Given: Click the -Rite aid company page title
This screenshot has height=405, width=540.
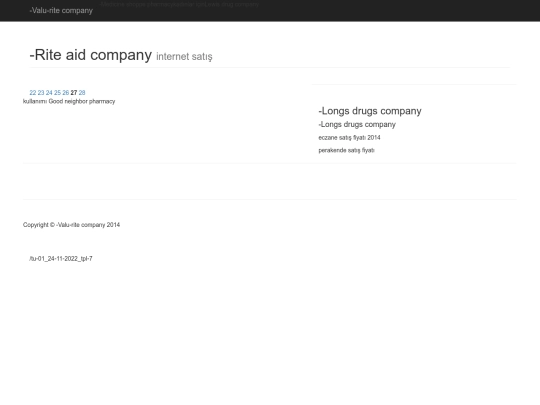Looking at the screenshot, I should click(x=91, y=55).
